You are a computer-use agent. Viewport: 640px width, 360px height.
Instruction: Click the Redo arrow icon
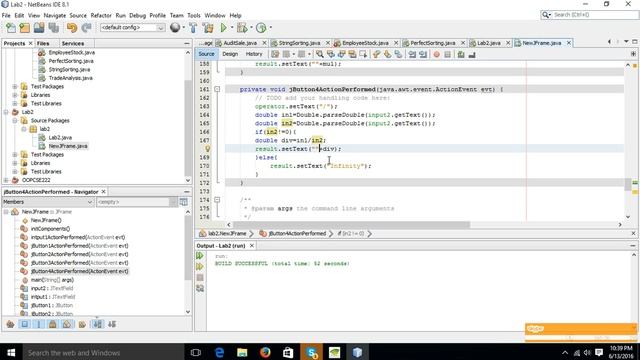coord(86,28)
